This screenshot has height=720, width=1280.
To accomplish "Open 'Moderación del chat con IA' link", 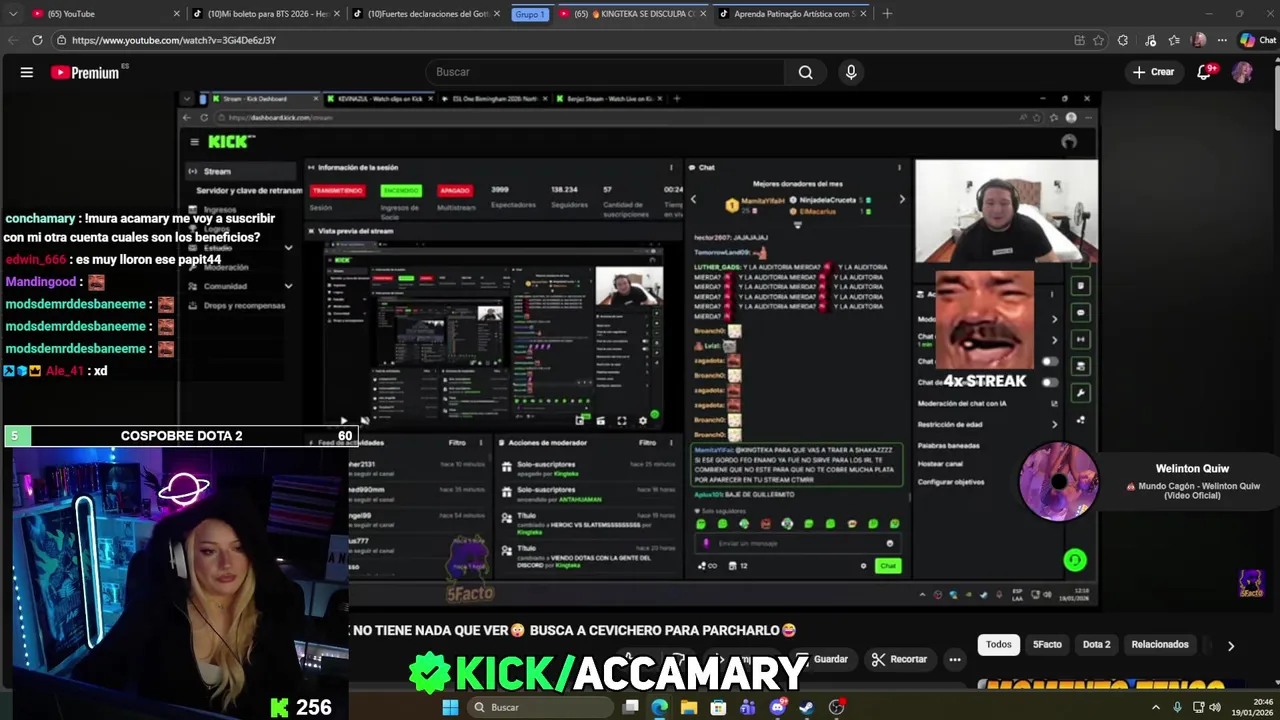I will pyautogui.click(x=987, y=403).
